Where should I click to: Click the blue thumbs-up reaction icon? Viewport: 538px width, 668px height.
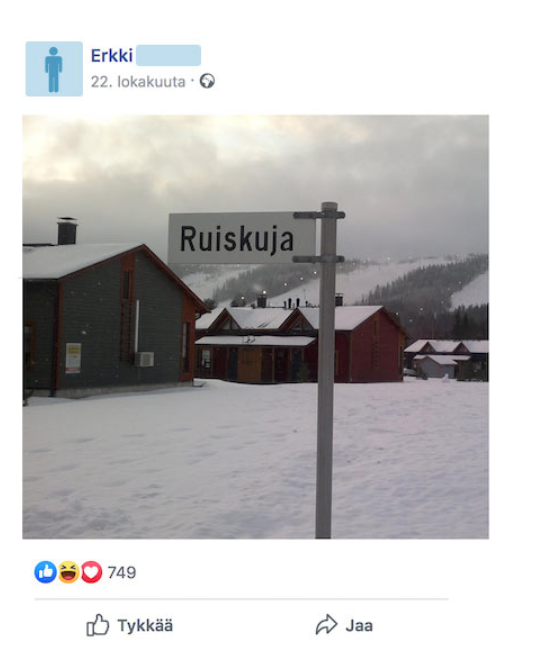point(46,572)
